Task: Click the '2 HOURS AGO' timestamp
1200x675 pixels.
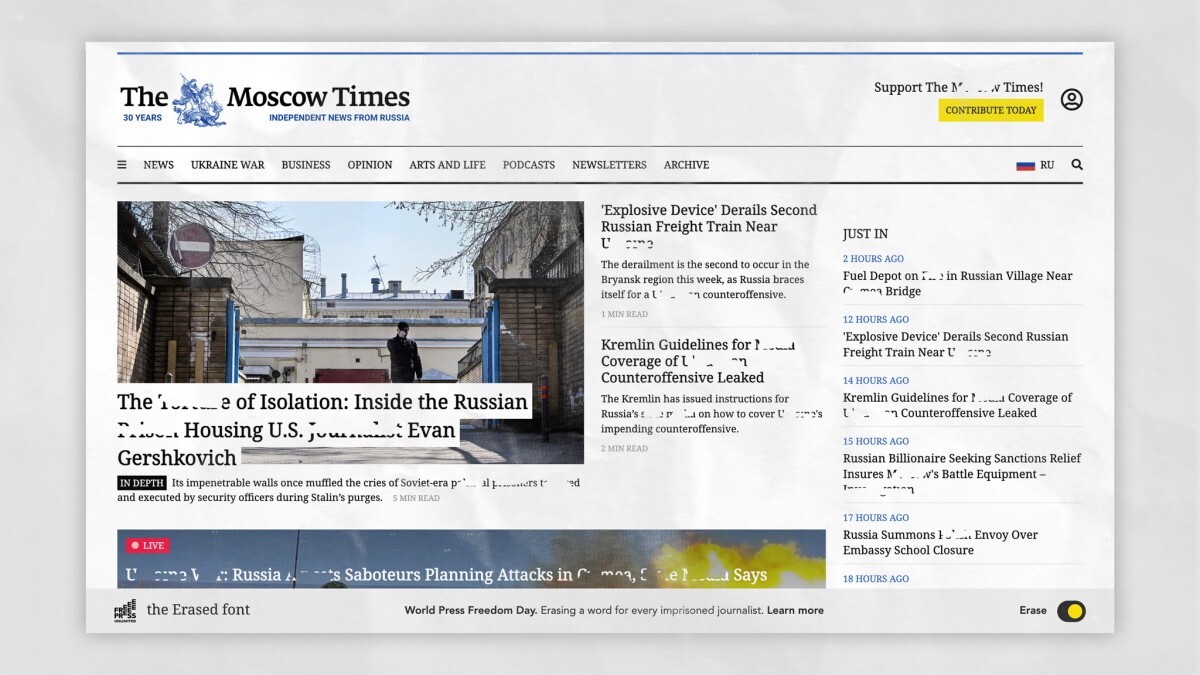Action: 873,259
